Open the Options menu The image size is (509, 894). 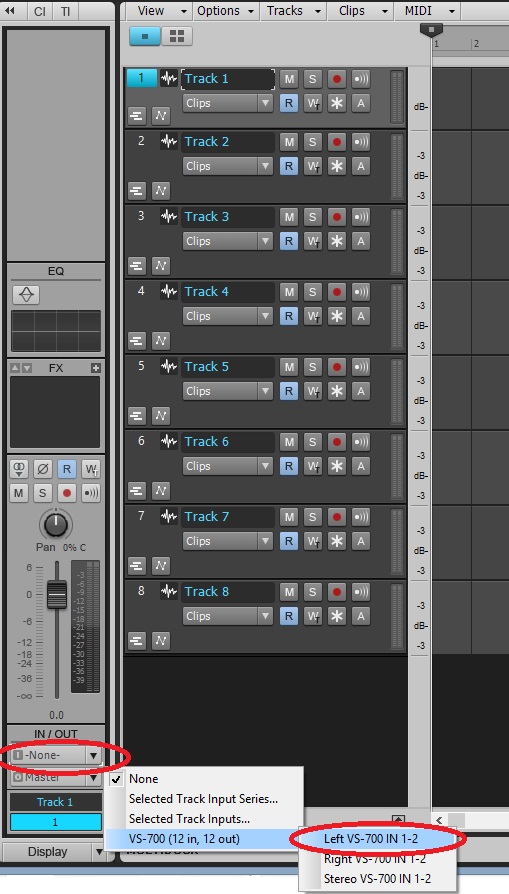(223, 11)
